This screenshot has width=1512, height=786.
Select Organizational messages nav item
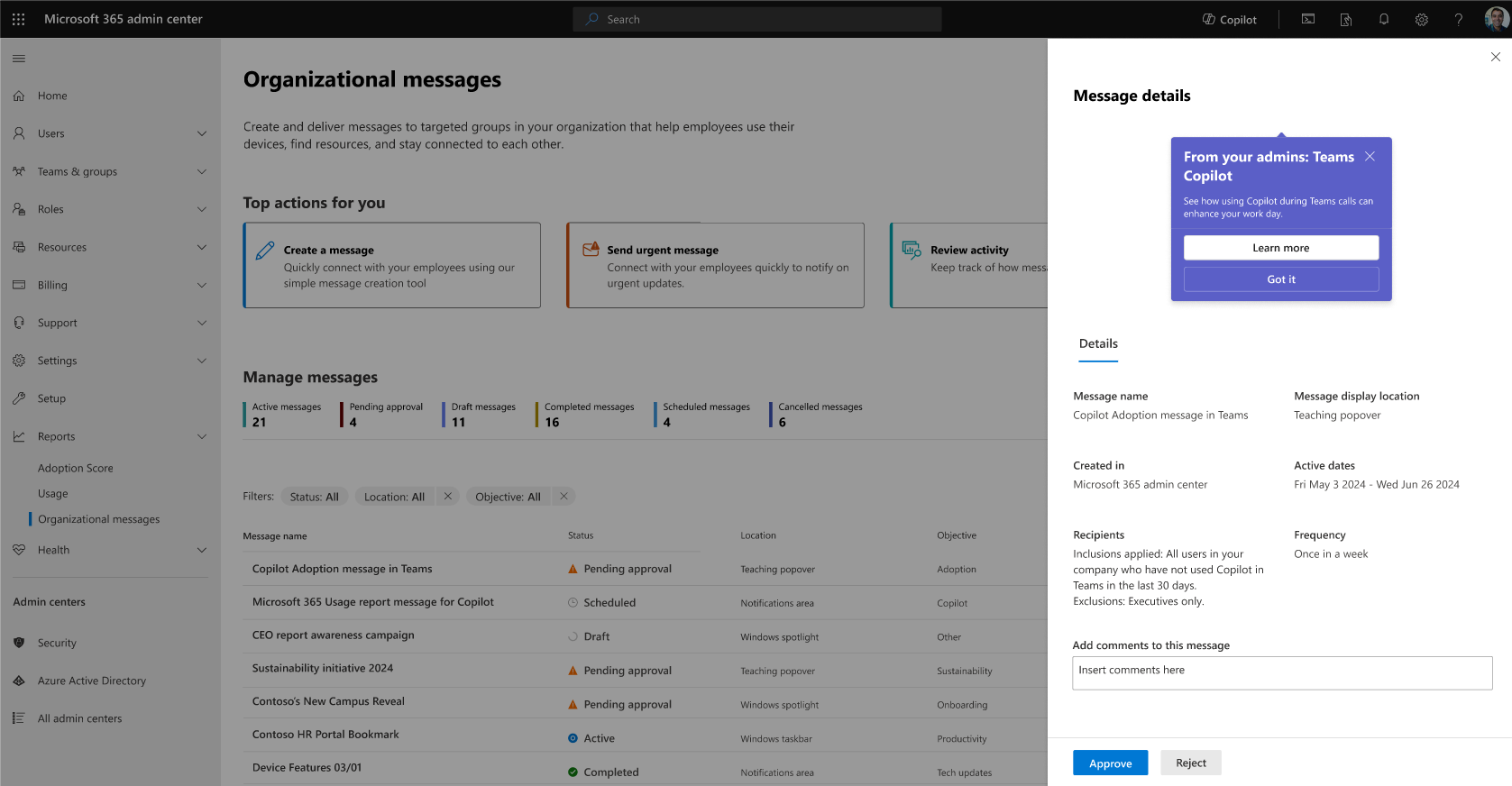(x=99, y=519)
